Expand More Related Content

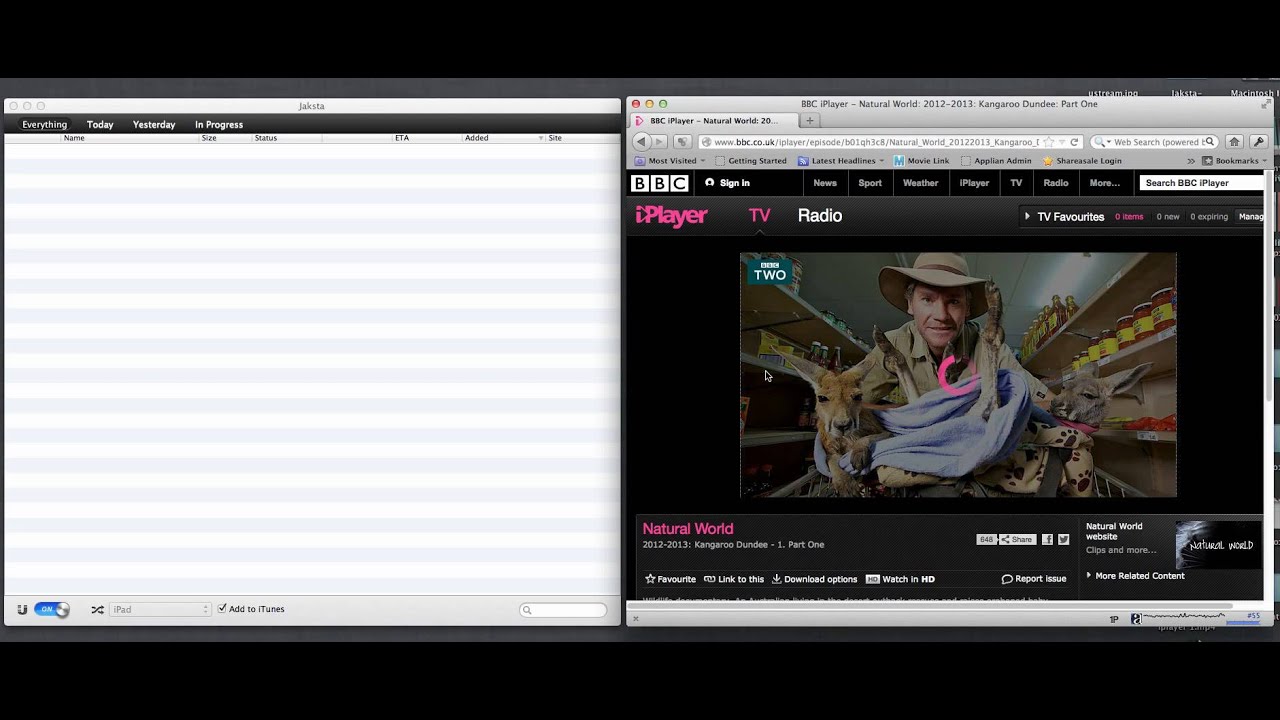(1135, 576)
